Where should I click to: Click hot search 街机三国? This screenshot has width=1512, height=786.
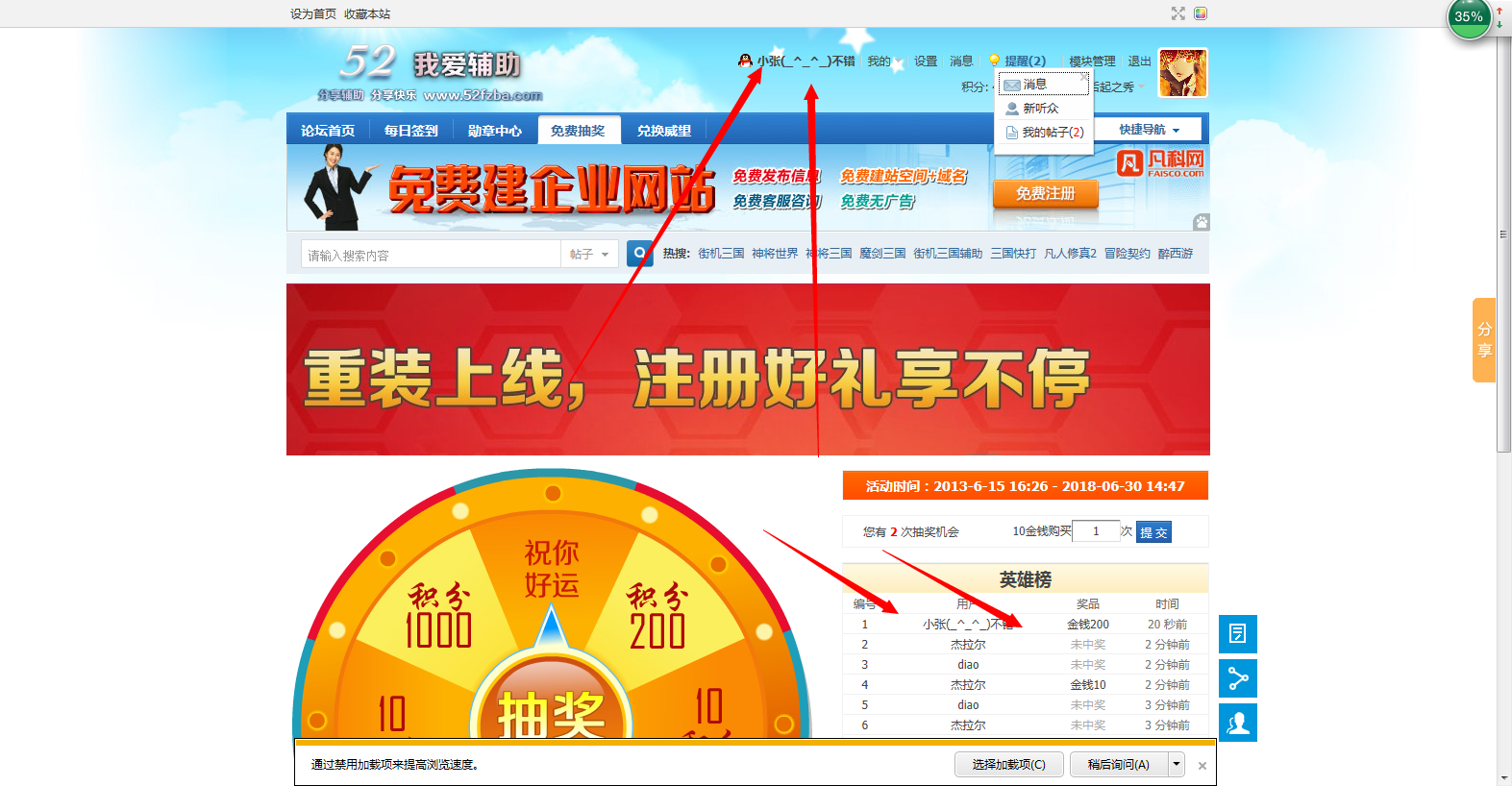(x=721, y=254)
